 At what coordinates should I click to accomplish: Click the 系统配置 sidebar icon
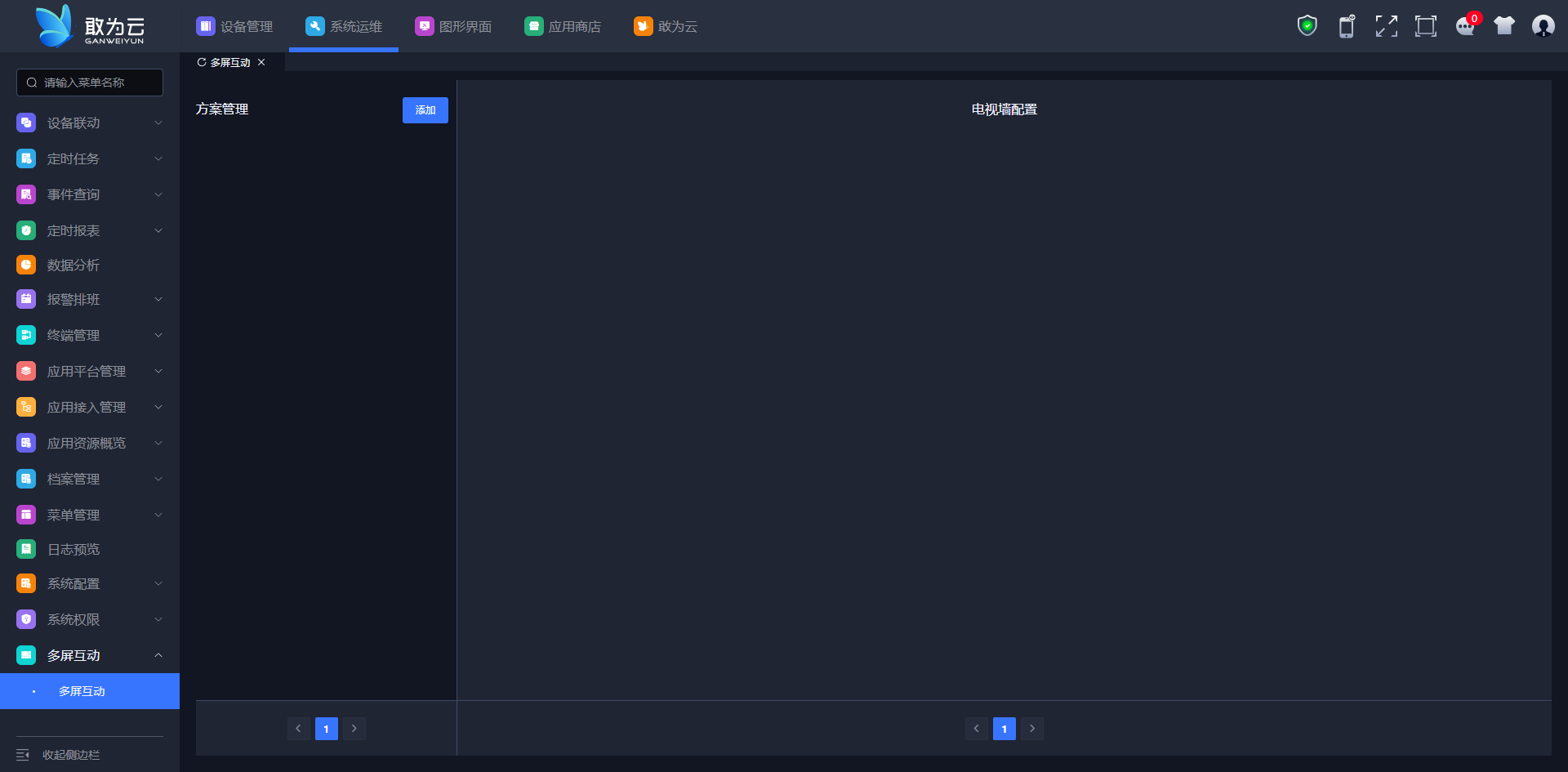coord(26,583)
